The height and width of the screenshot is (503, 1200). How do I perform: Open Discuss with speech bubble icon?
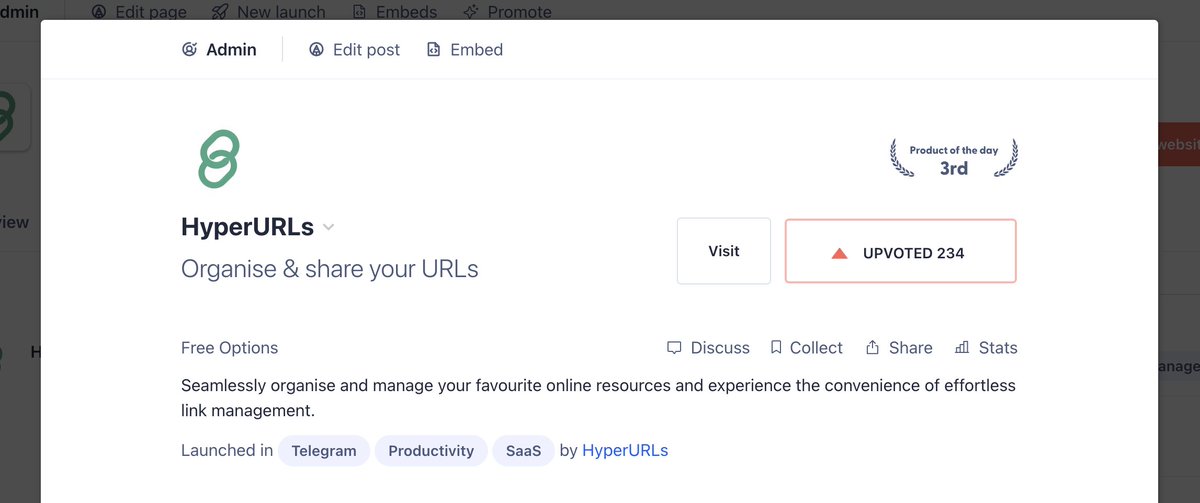[708, 348]
